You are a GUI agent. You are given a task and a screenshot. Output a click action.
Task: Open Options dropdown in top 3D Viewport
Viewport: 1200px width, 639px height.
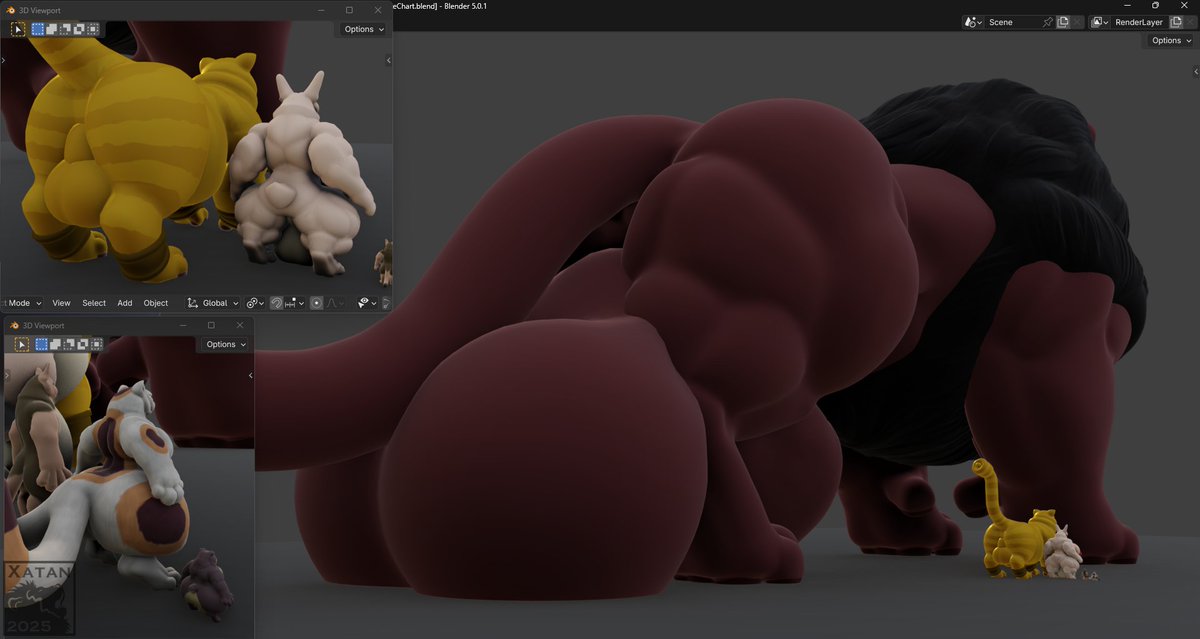click(x=363, y=29)
